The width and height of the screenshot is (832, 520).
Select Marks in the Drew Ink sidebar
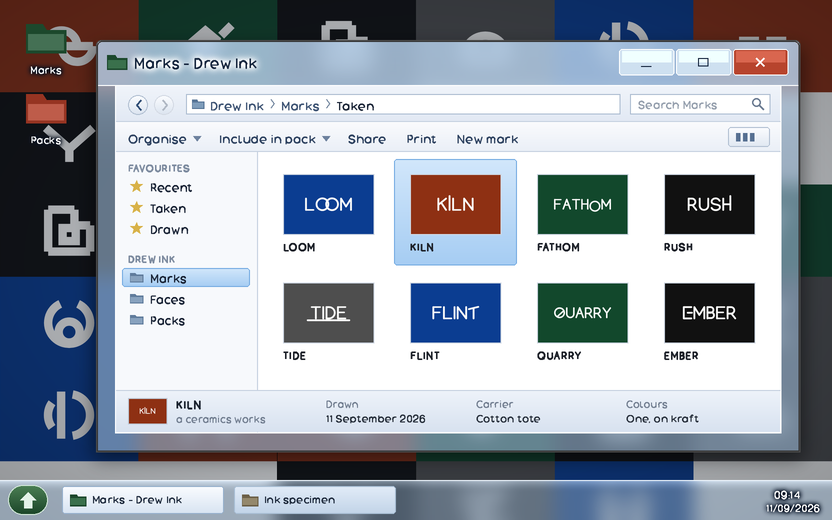[x=186, y=278]
